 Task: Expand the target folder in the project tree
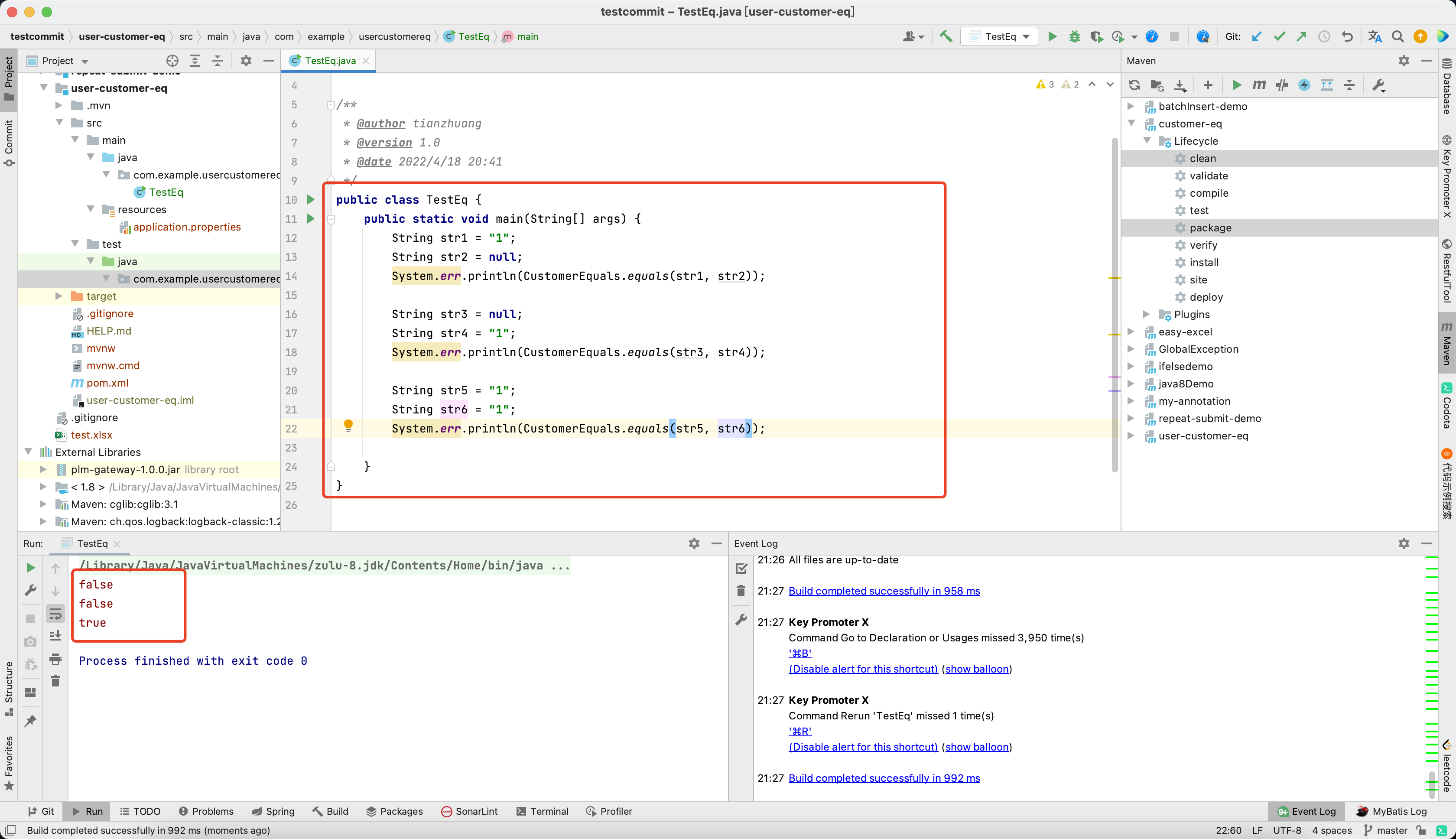[59, 296]
